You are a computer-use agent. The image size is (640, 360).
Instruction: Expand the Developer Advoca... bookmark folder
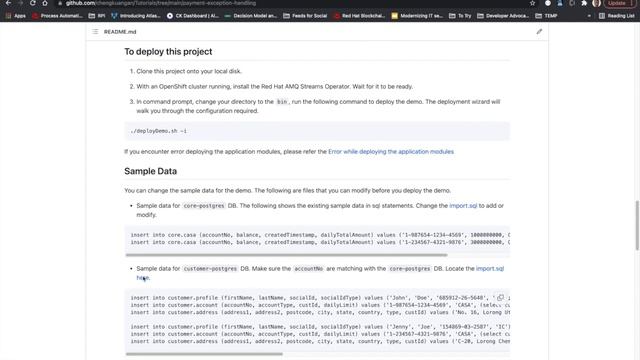coord(503,16)
